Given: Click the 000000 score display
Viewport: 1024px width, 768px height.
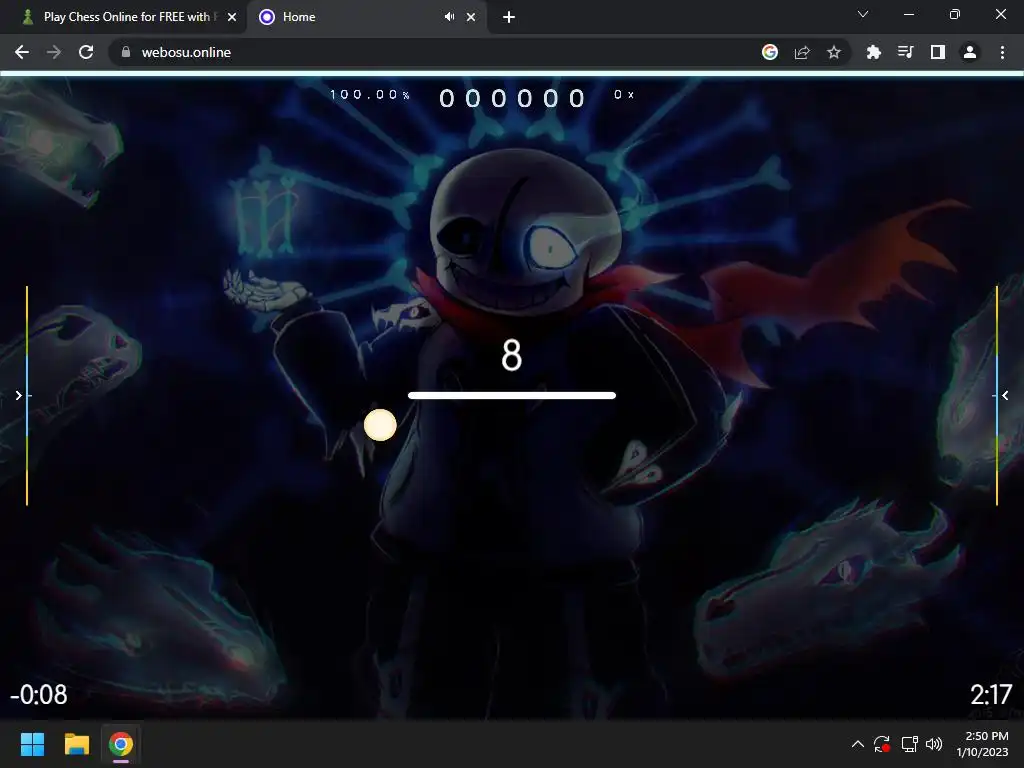Looking at the screenshot, I should coord(511,99).
